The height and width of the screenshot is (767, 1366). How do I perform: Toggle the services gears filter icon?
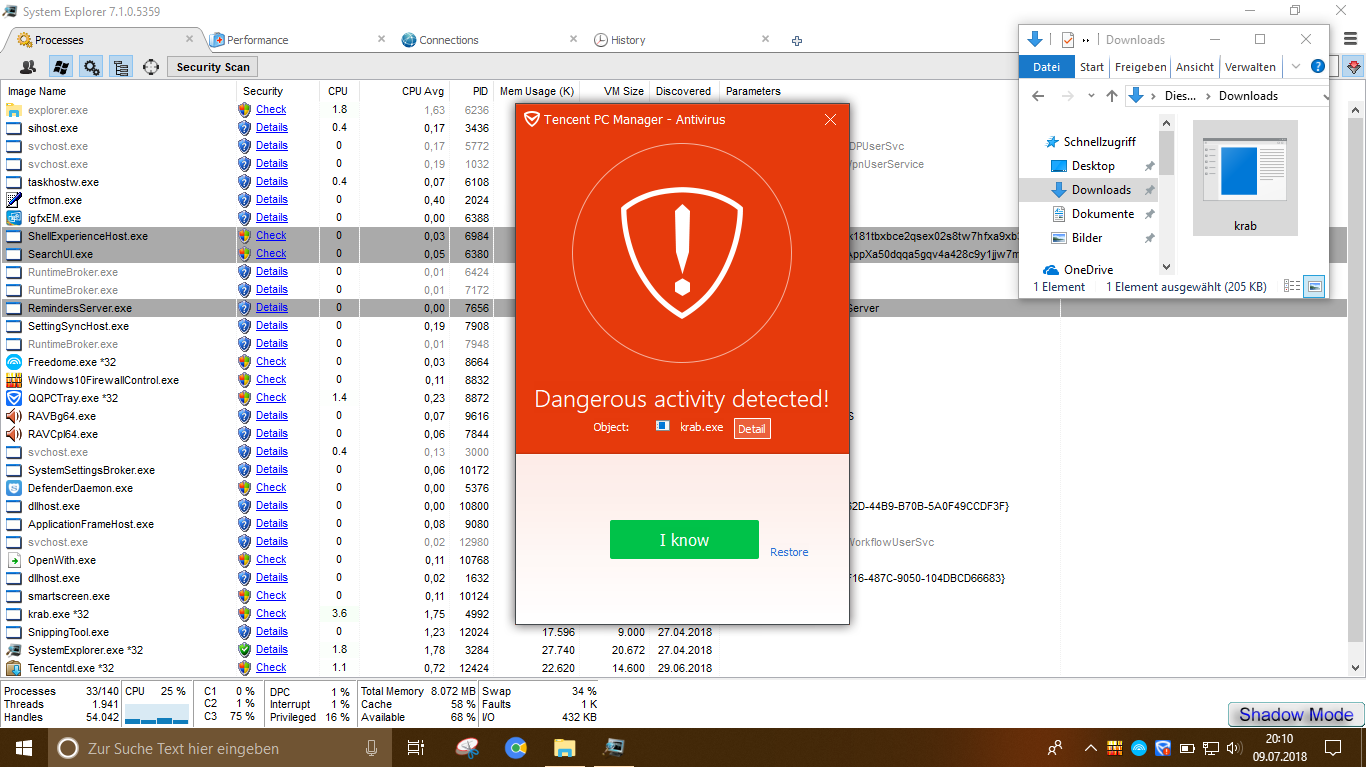click(91, 67)
